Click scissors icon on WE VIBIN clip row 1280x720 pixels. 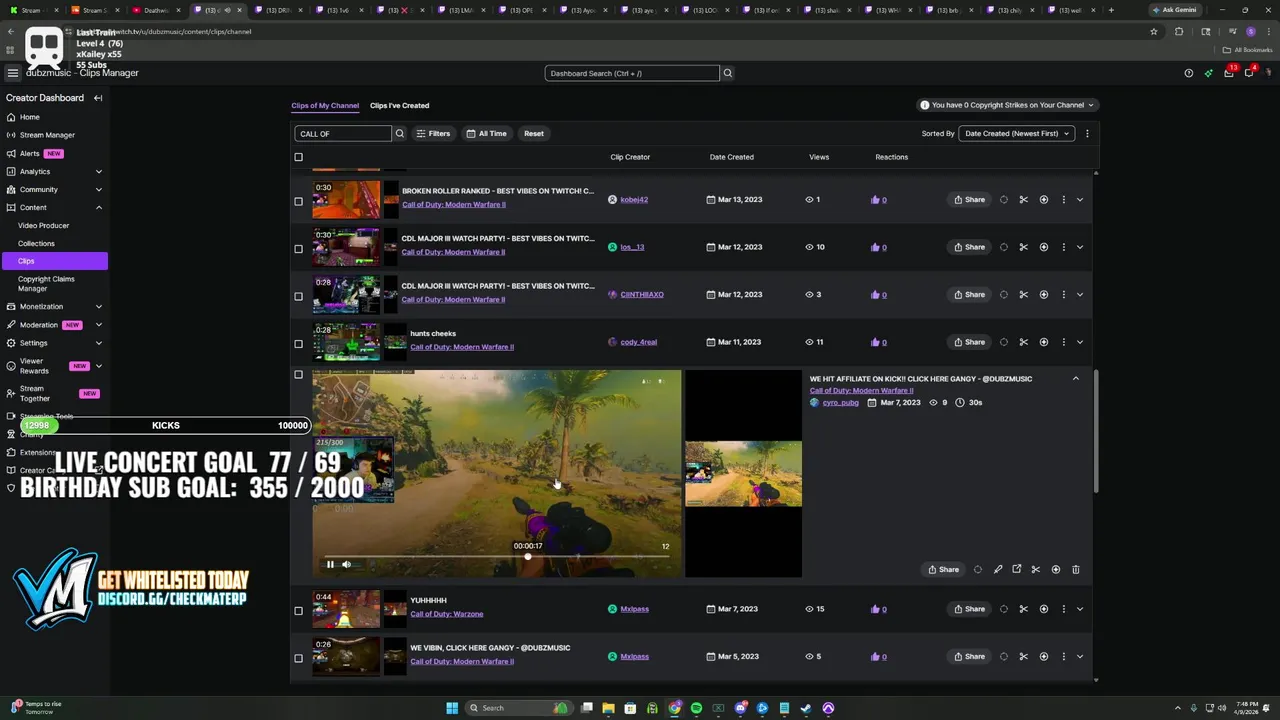tap(1023, 657)
